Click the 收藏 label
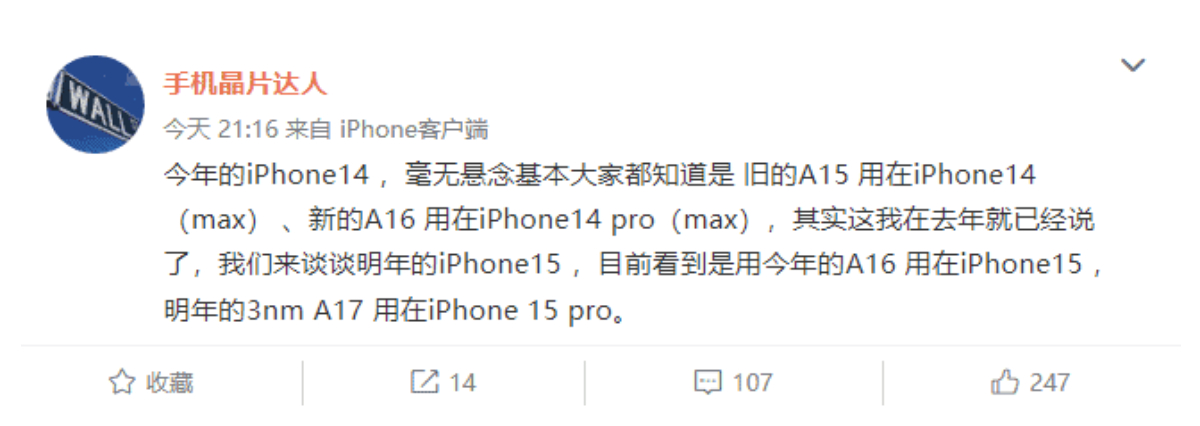The height and width of the screenshot is (426, 1200). (170, 382)
